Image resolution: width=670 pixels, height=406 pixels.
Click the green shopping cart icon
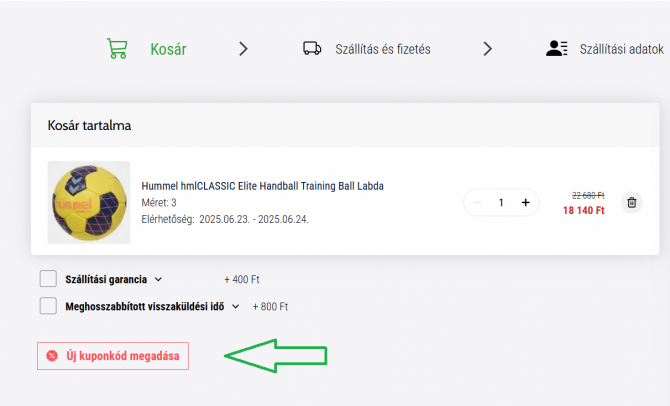pyautogui.click(x=117, y=49)
